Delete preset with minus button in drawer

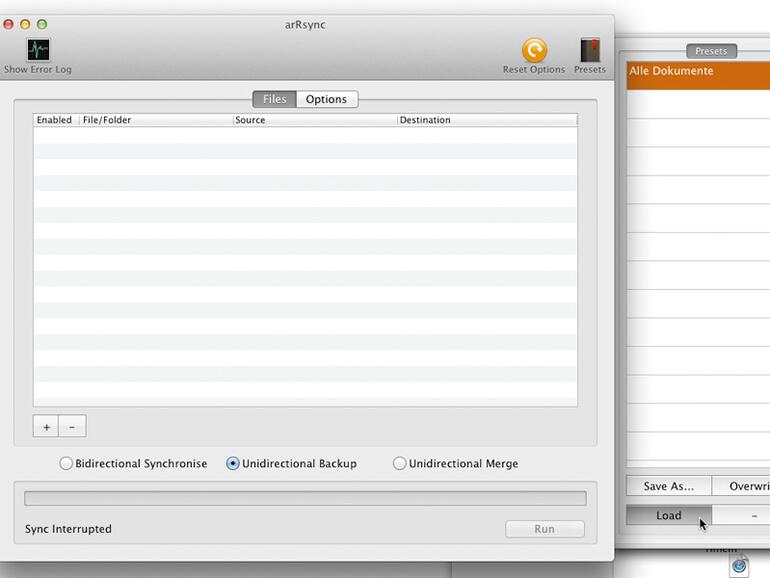pyautogui.click(x=742, y=515)
